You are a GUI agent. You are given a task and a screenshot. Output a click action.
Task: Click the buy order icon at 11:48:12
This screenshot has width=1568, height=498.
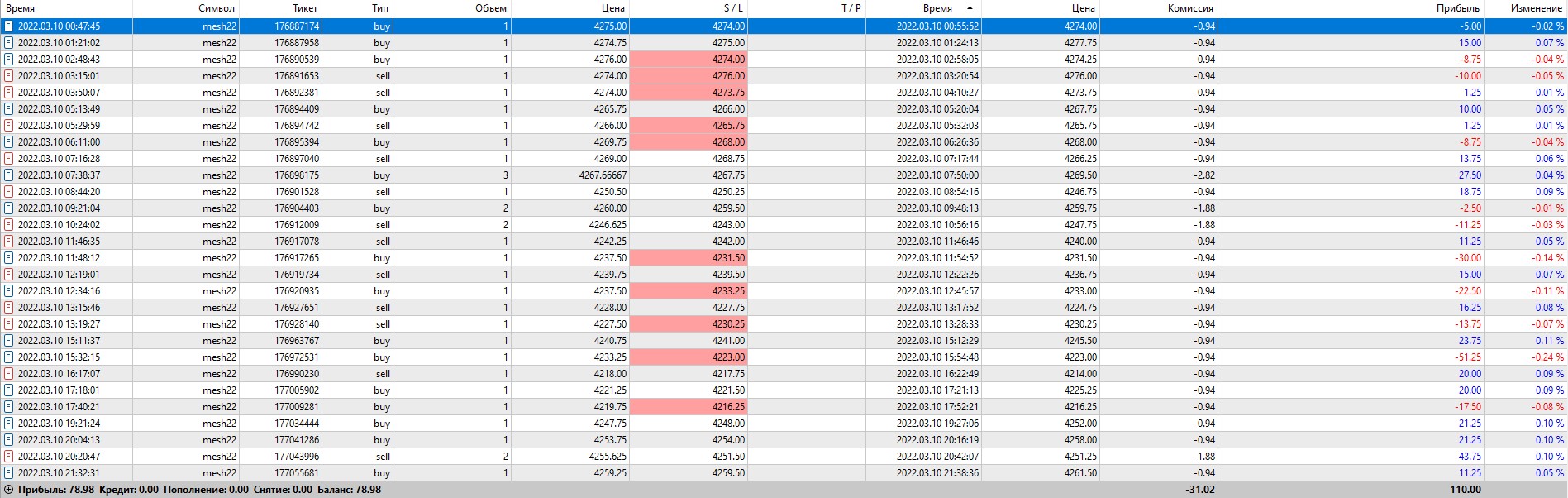click(x=9, y=258)
